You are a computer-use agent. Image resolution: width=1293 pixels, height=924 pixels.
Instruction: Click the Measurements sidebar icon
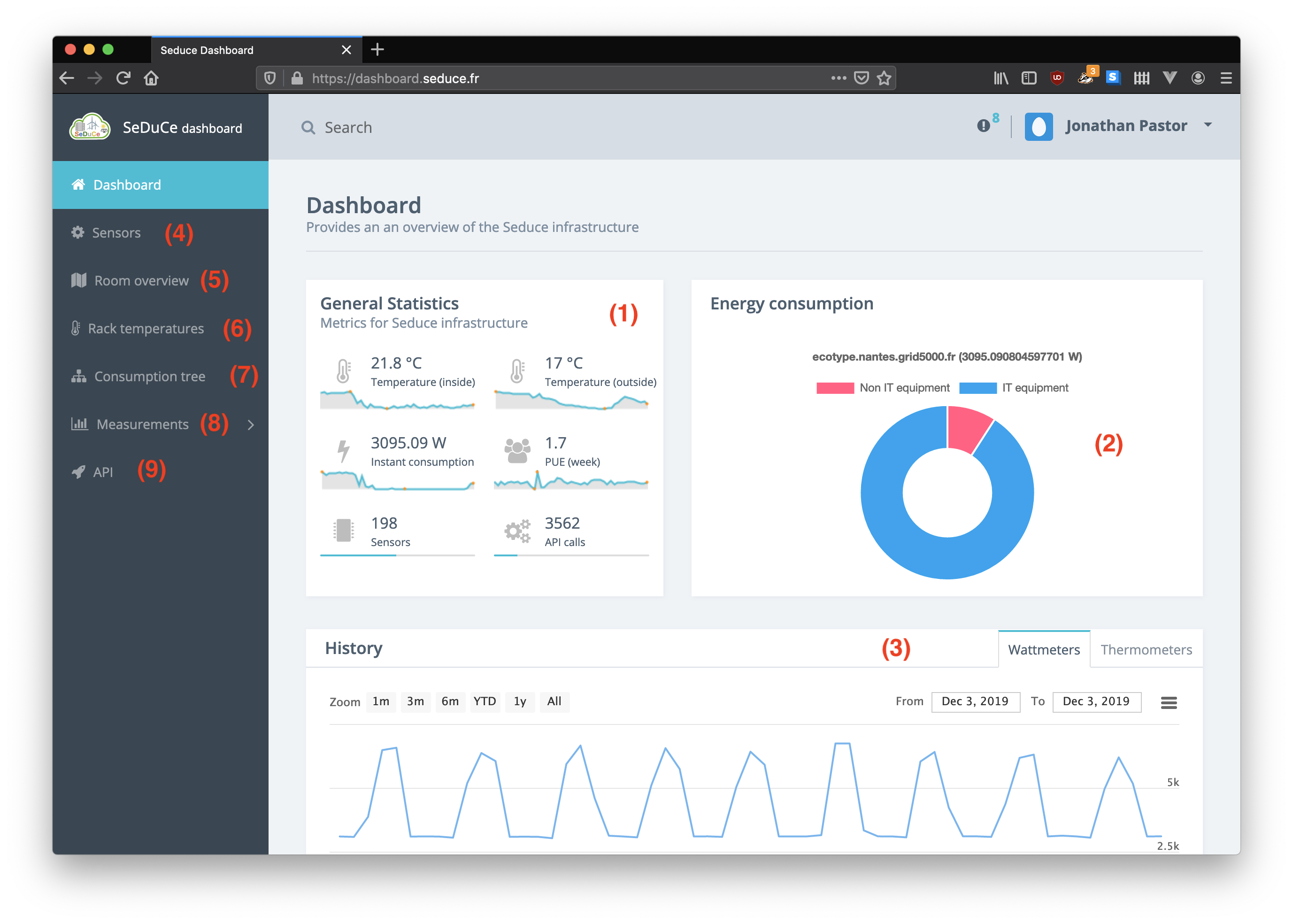coord(80,424)
